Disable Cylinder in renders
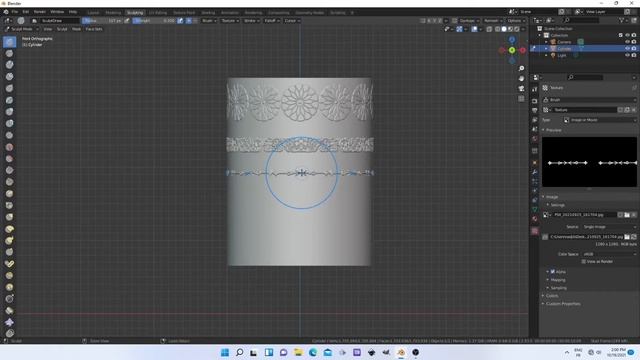Image resolution: width=640 pixels, height=360 pixels. pyautogui.click(x=634, y=49)
